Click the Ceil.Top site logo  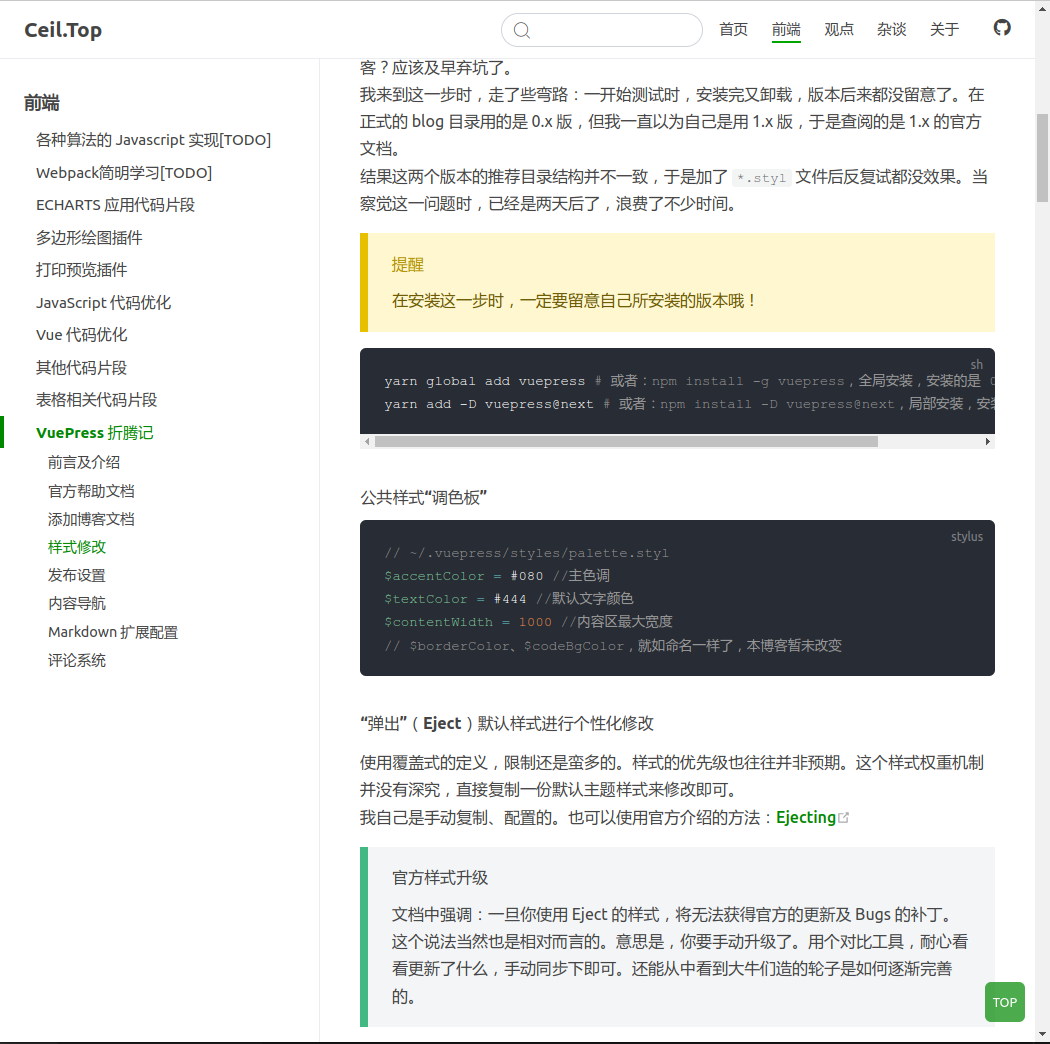pos(62,30)
